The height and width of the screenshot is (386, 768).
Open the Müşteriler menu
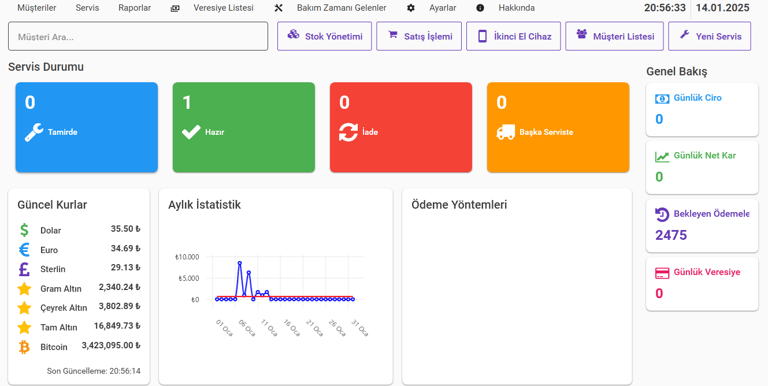tap(37, 8)
